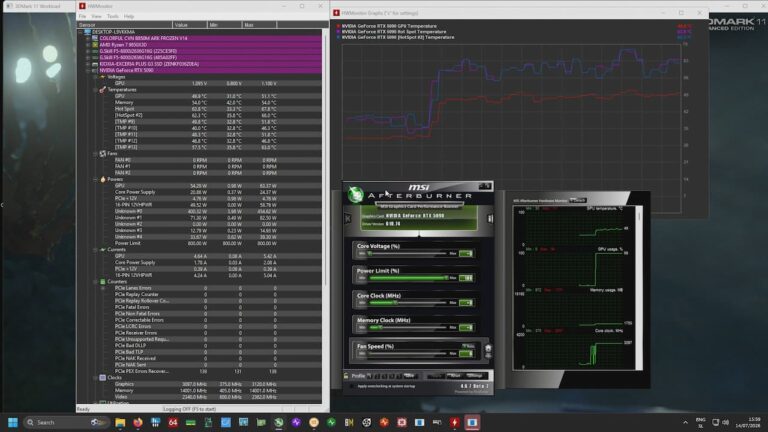The width and height of the screenshot is (768, 432).
Task: Open File Explorer from the taskbar
Action: tap(120, 422)
